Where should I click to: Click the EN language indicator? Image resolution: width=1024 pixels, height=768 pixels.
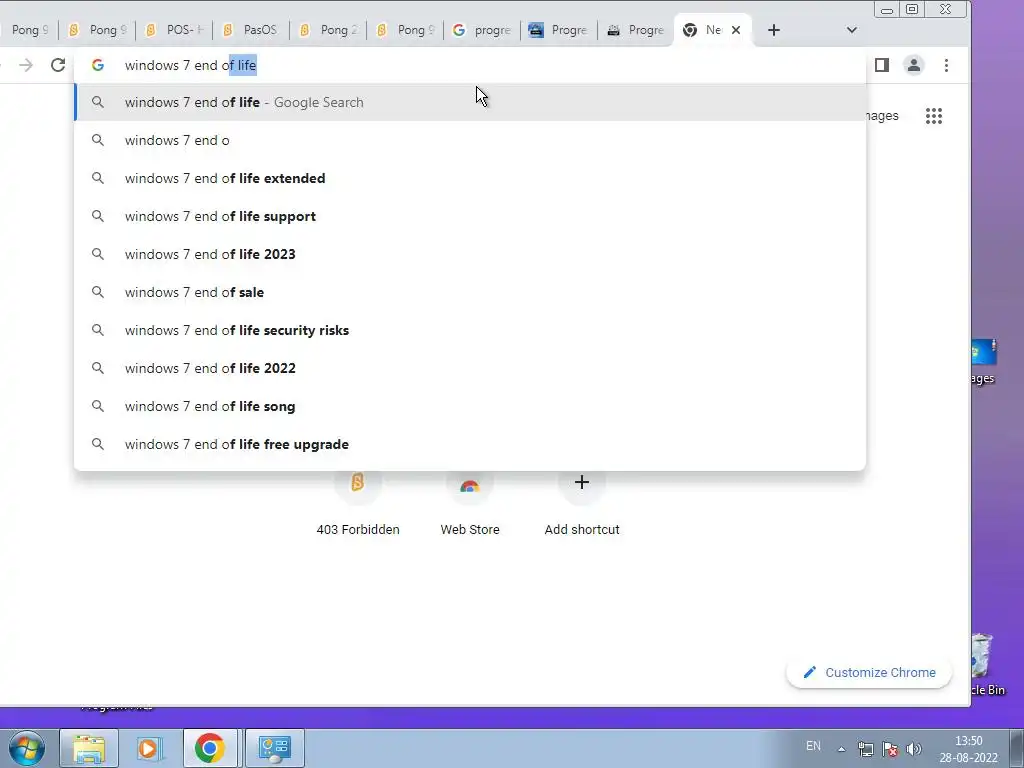click(x=813, y=746)
